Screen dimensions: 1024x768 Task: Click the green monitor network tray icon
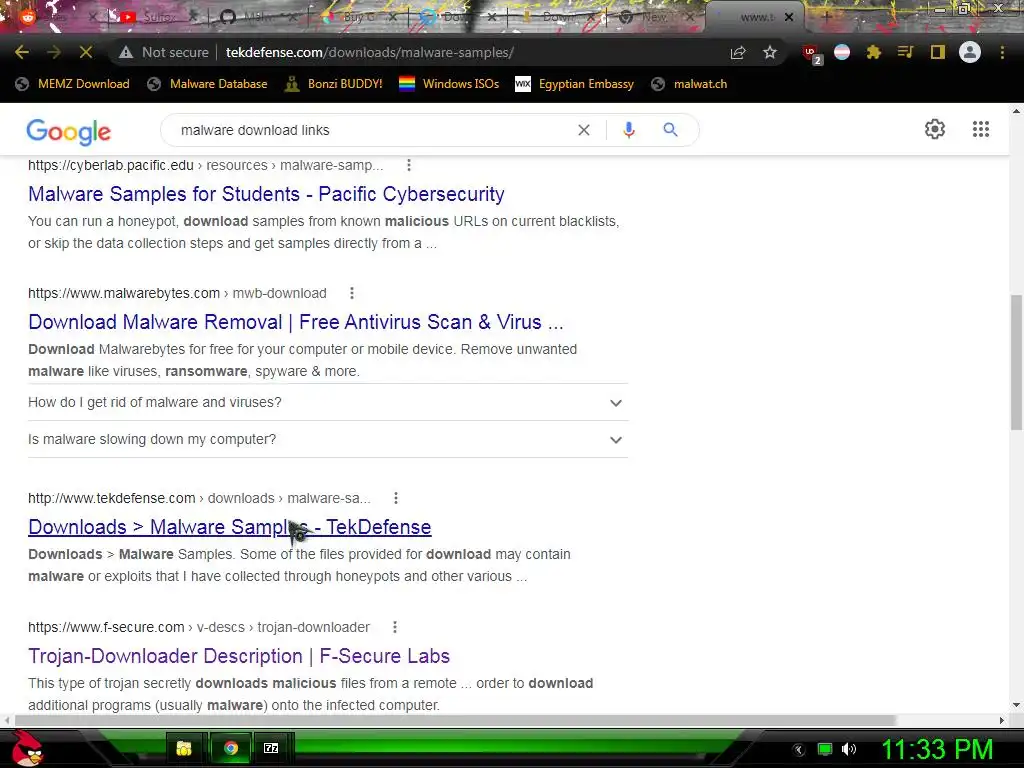pyautogui.click(x=825, y=749)
